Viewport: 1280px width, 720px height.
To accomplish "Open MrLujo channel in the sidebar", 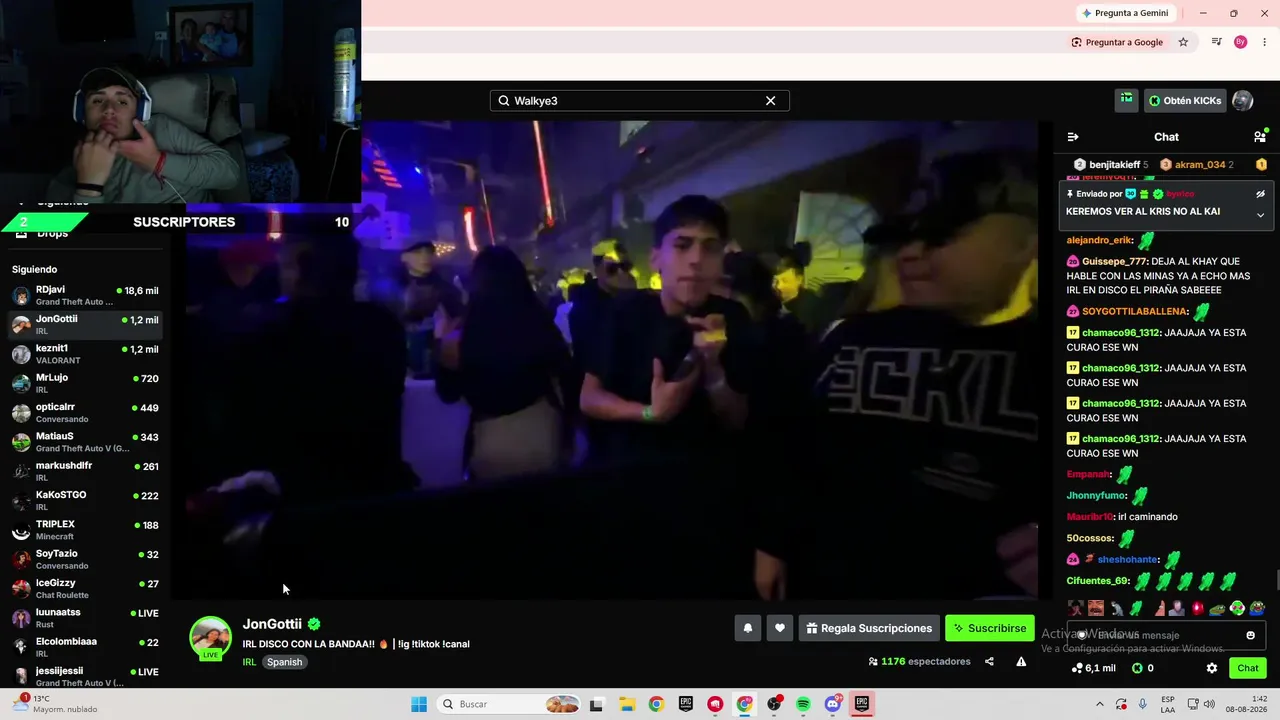I will (x=85, y=383).
